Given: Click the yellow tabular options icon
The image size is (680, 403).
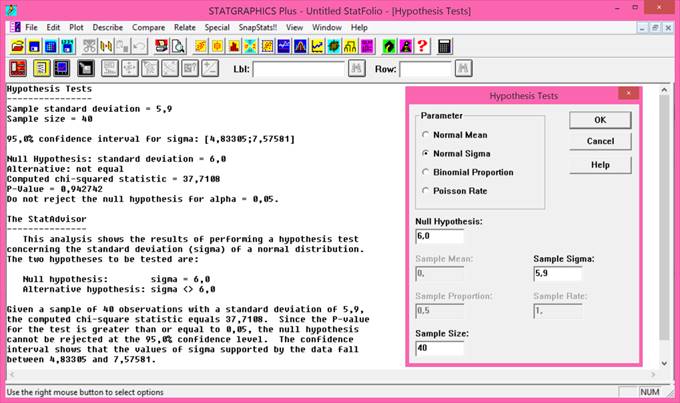Looking at the screenshot, I should coord(42,68).
